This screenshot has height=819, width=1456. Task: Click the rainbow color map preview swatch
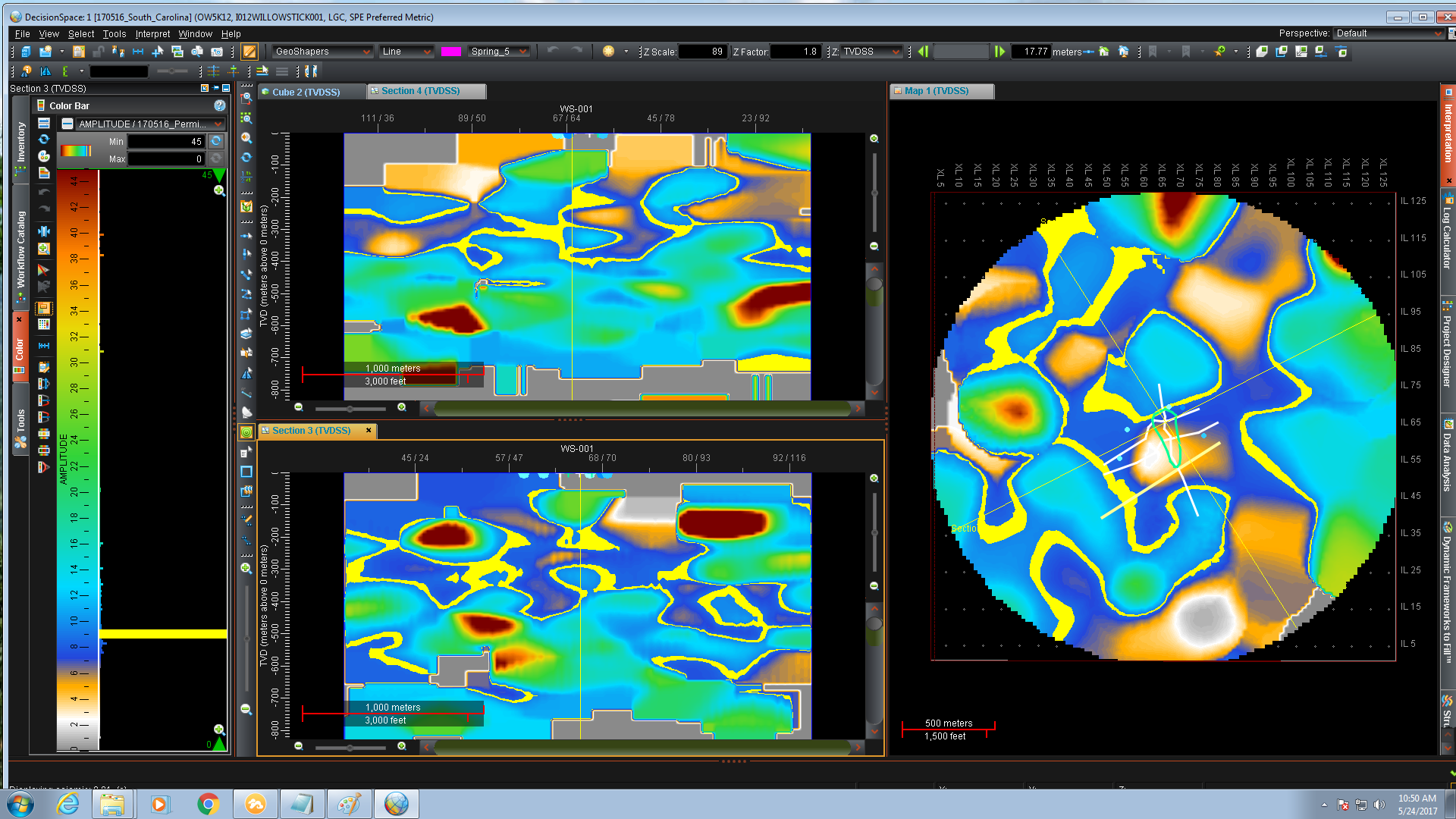click(76, 150)
